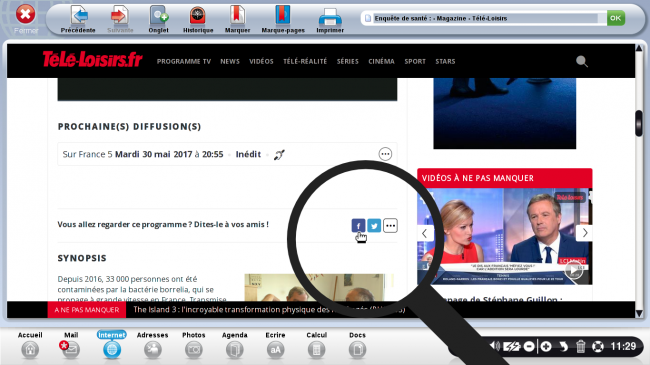The width and height of the screenshot is (650, 365).
Task: Click the Imprimer printer icon
Action: [x=330, y=17]
